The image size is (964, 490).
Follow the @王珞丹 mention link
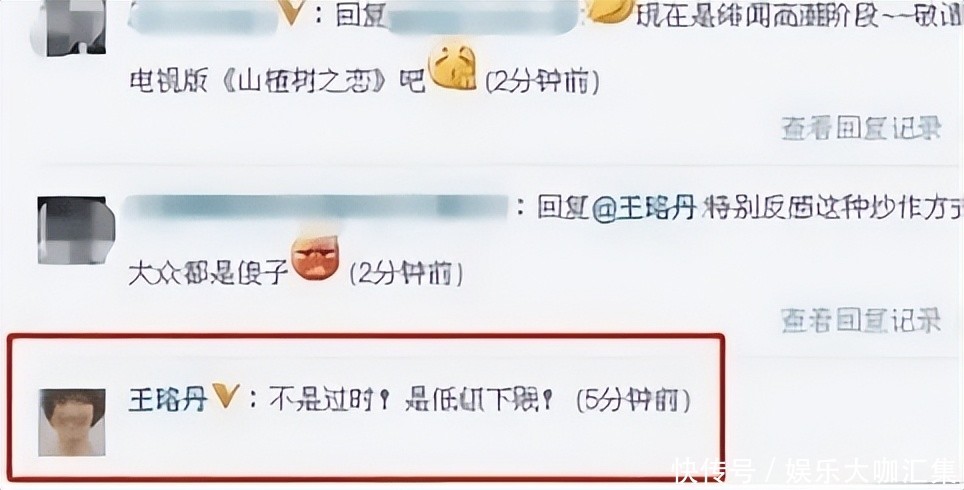(x=644, y=208)
